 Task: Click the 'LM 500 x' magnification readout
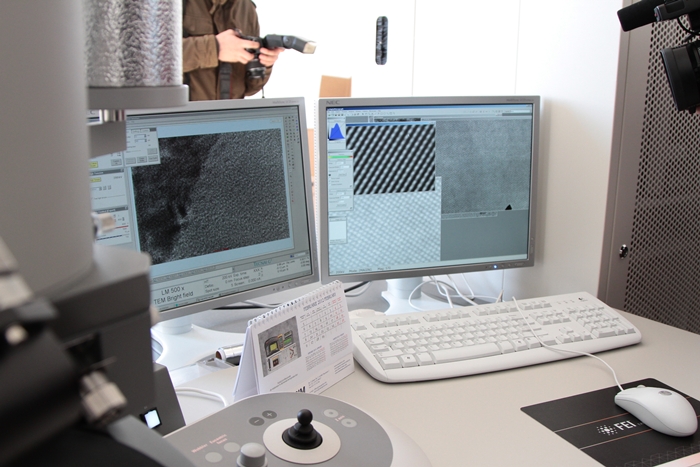(x=172, y=292)
